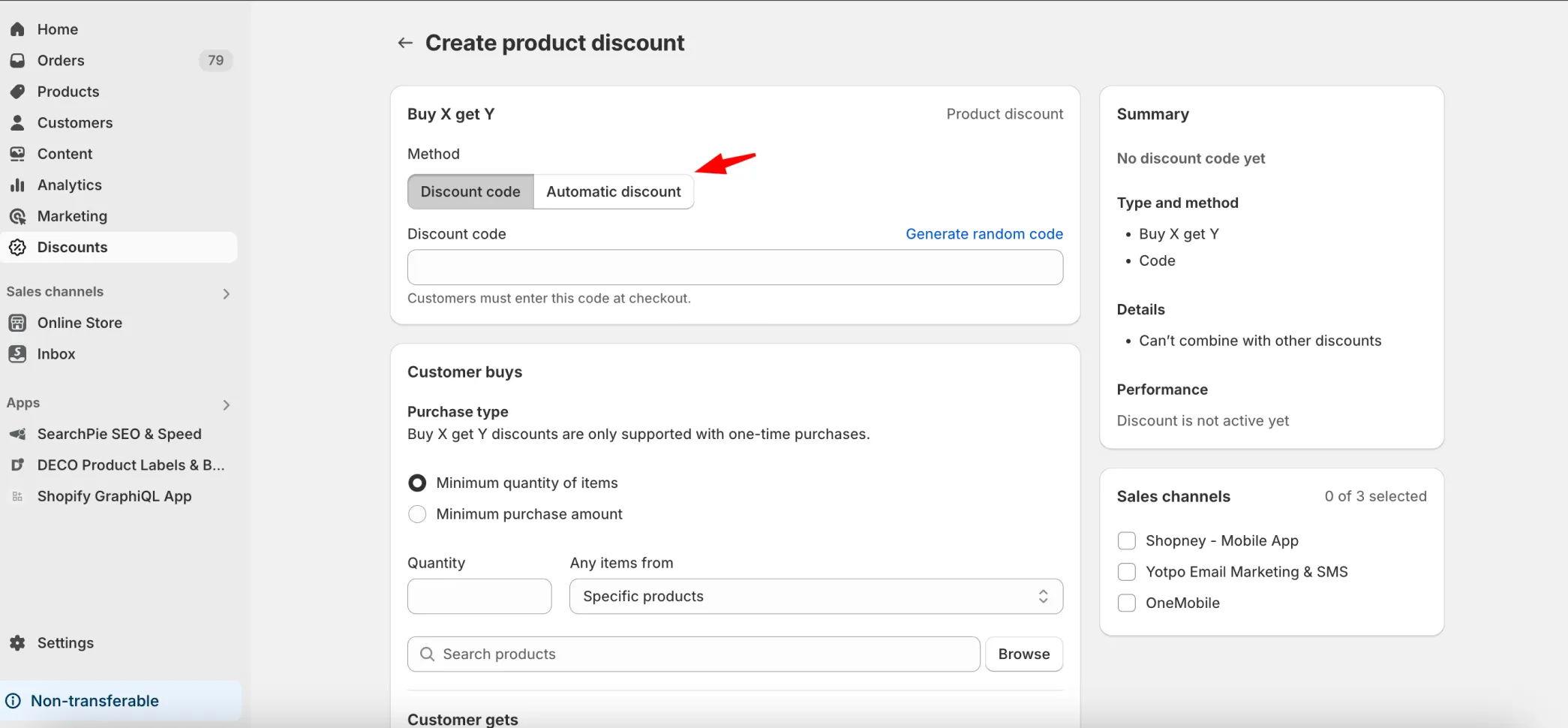Click the Shopify GraphiQL App icon
The image size is (1568, 728).
click(x=17, y=496)
